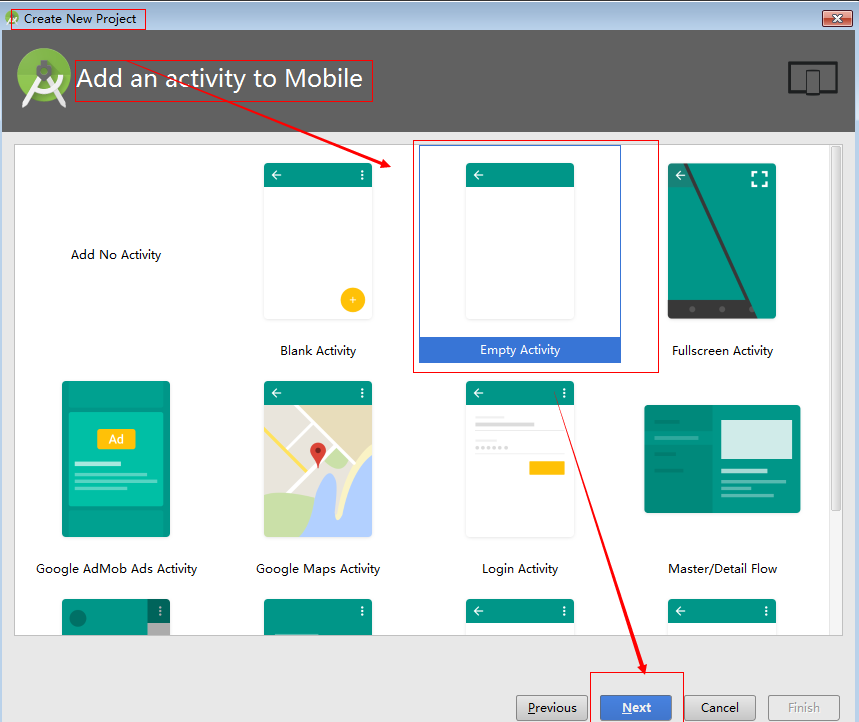Click the Android icon in the title bar
Viewport: 859px width, 722px height.
coord(12,18)
